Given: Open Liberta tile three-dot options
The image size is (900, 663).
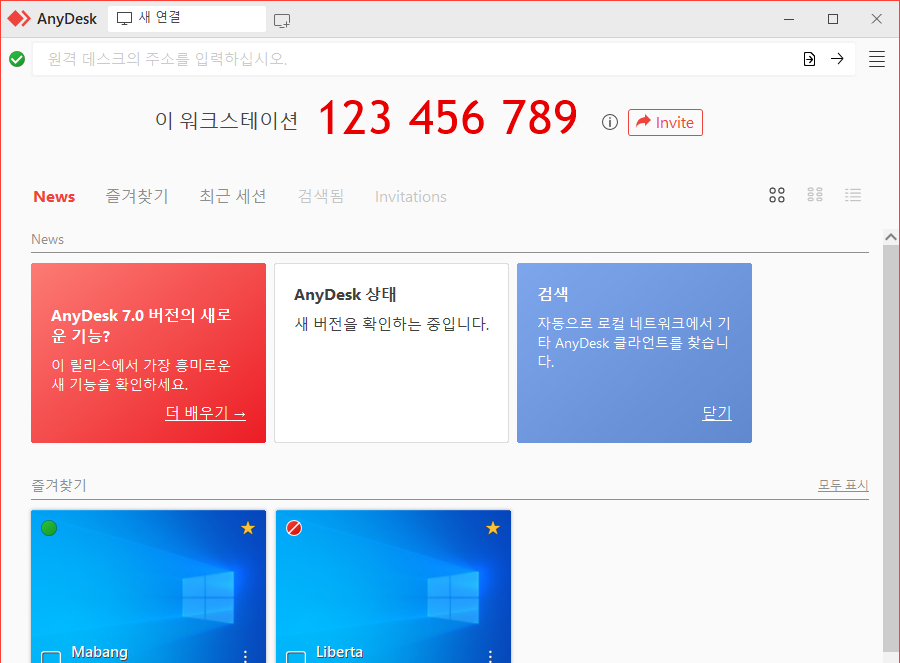Looking at the screenshot, I should pos(490,656).
